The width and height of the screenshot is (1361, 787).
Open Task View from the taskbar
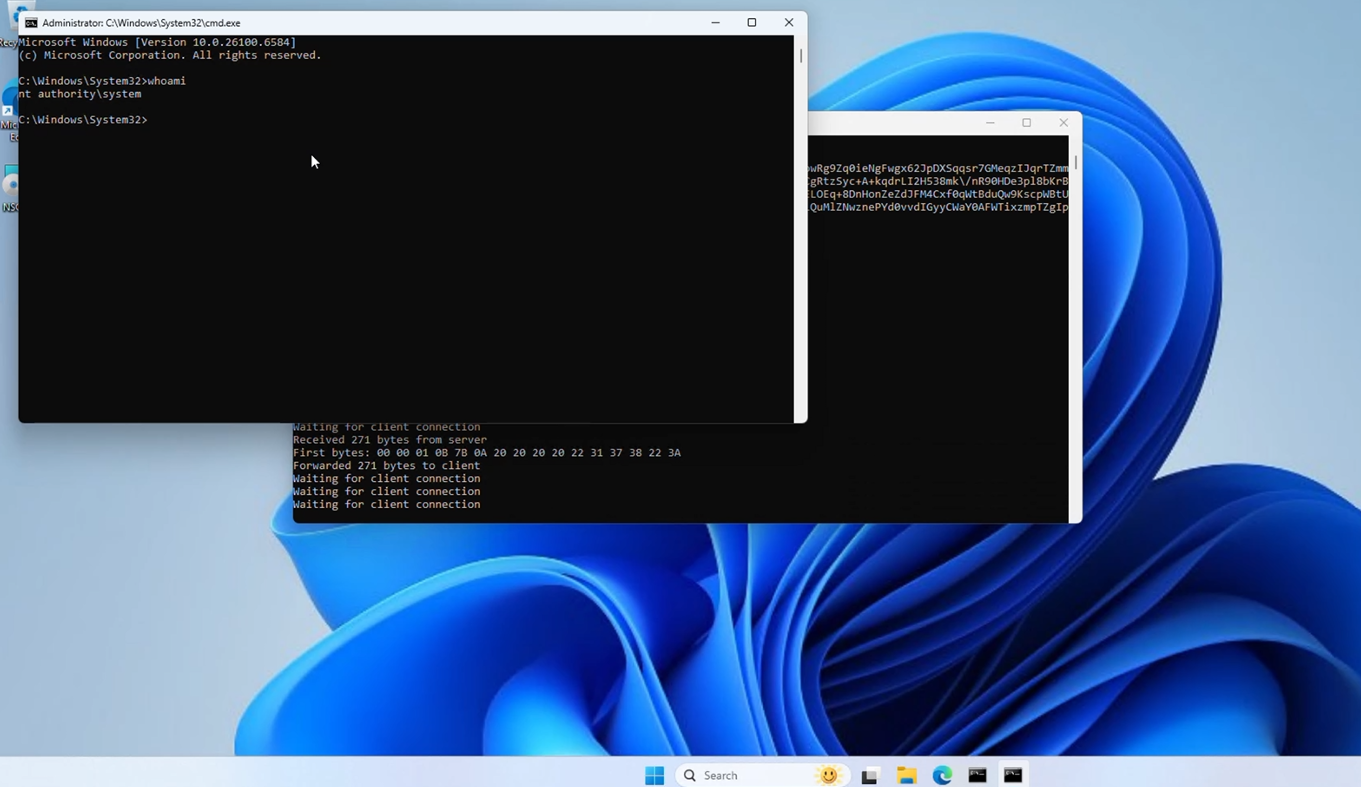pyautogui.click(x=870, y=775)
